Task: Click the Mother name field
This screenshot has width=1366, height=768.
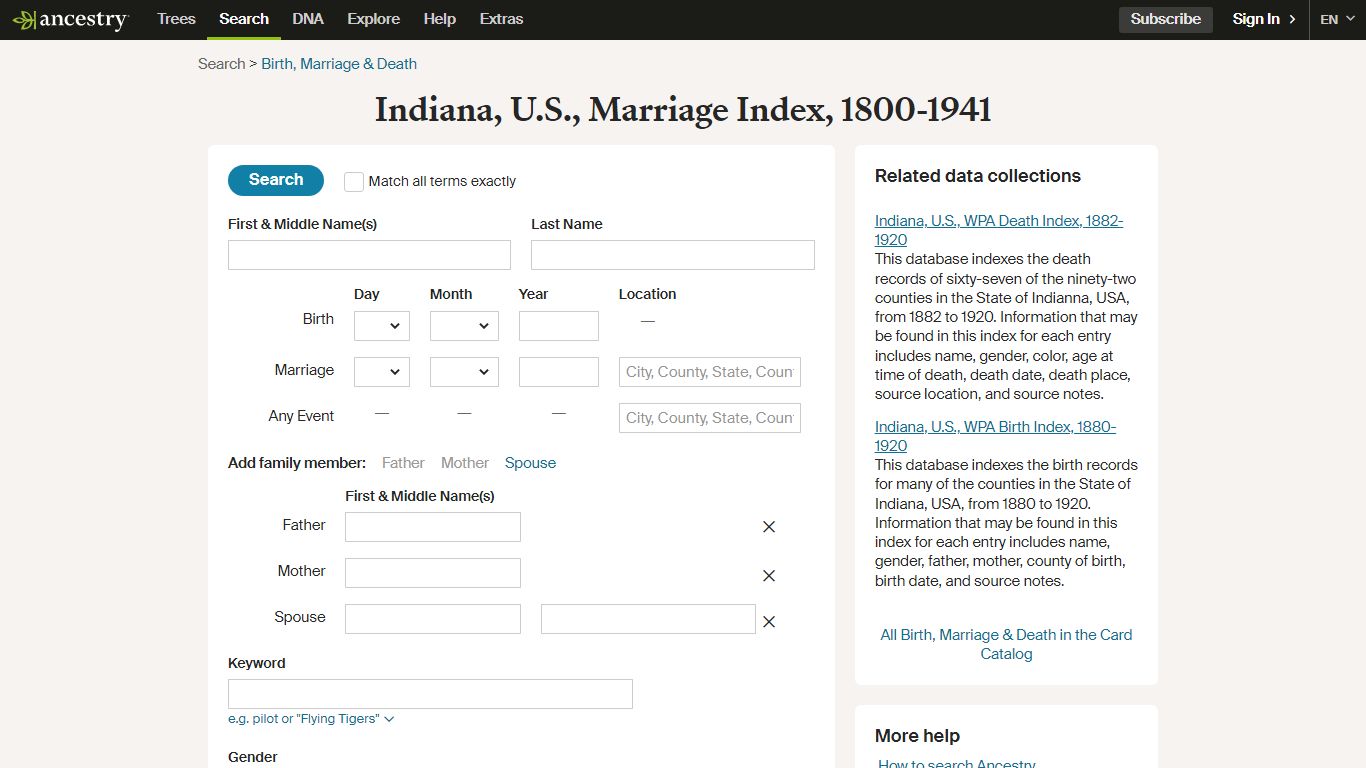Action: (433, 573)
